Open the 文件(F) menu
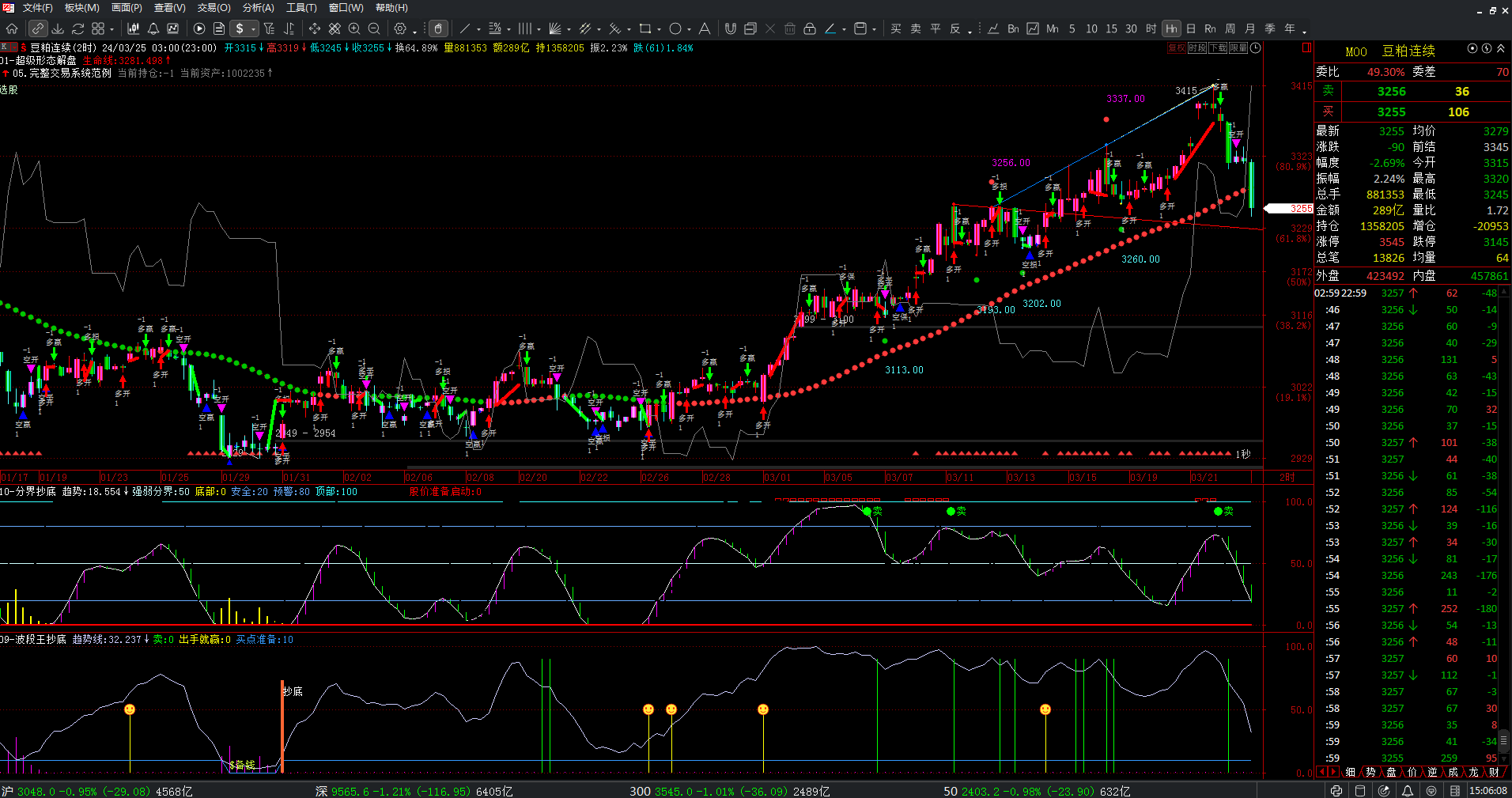 pyautogui.click(x=37, y=8)
